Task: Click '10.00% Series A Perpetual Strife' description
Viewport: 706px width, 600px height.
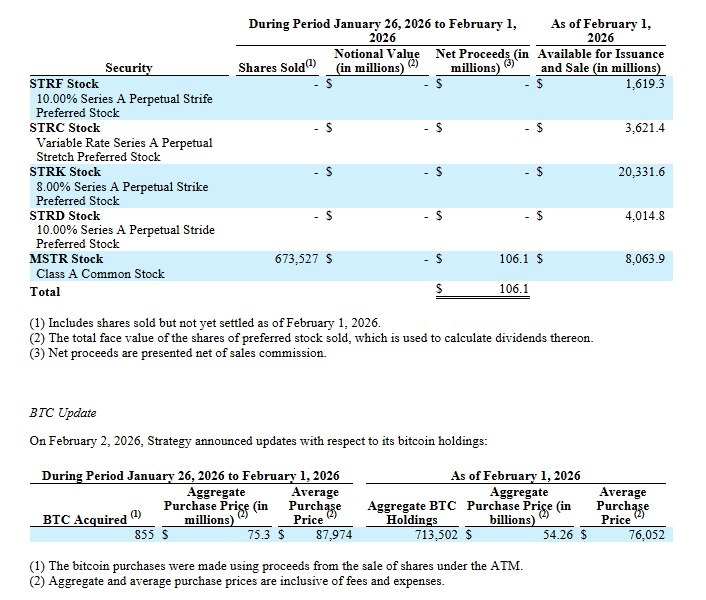Action: (124, 99)
